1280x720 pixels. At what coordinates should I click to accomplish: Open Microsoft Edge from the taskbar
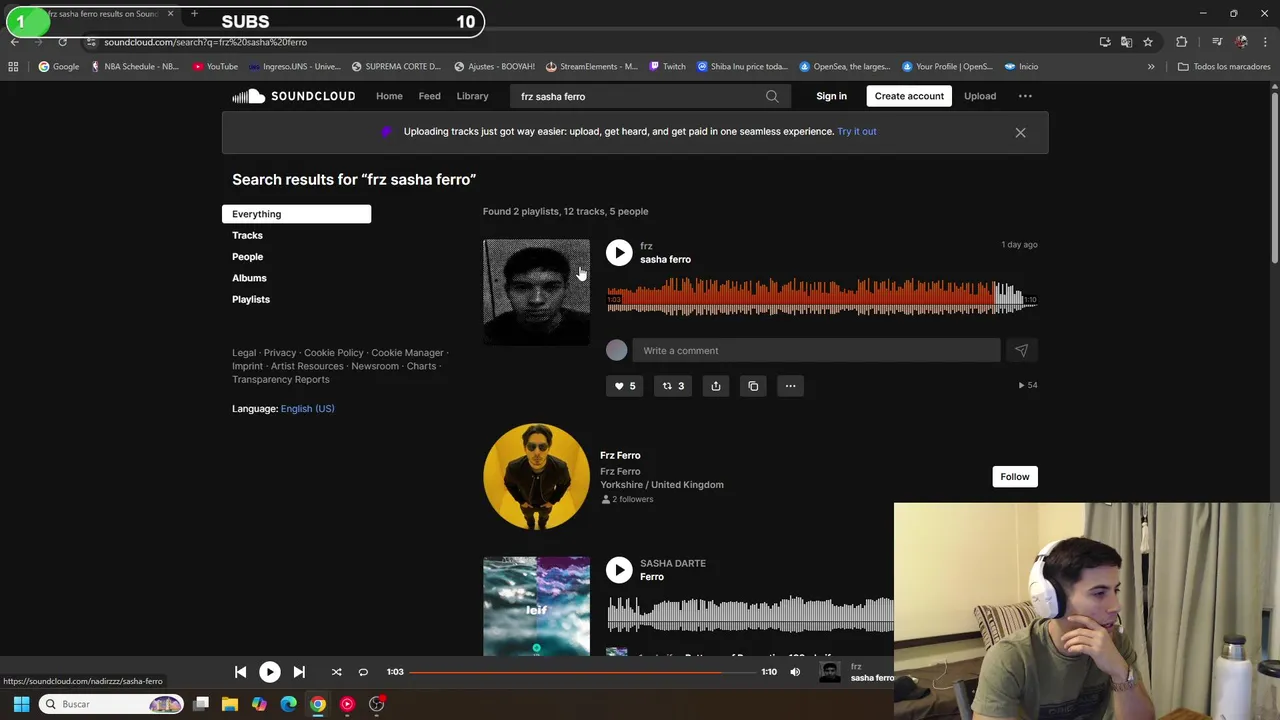(x=288, y=704)
